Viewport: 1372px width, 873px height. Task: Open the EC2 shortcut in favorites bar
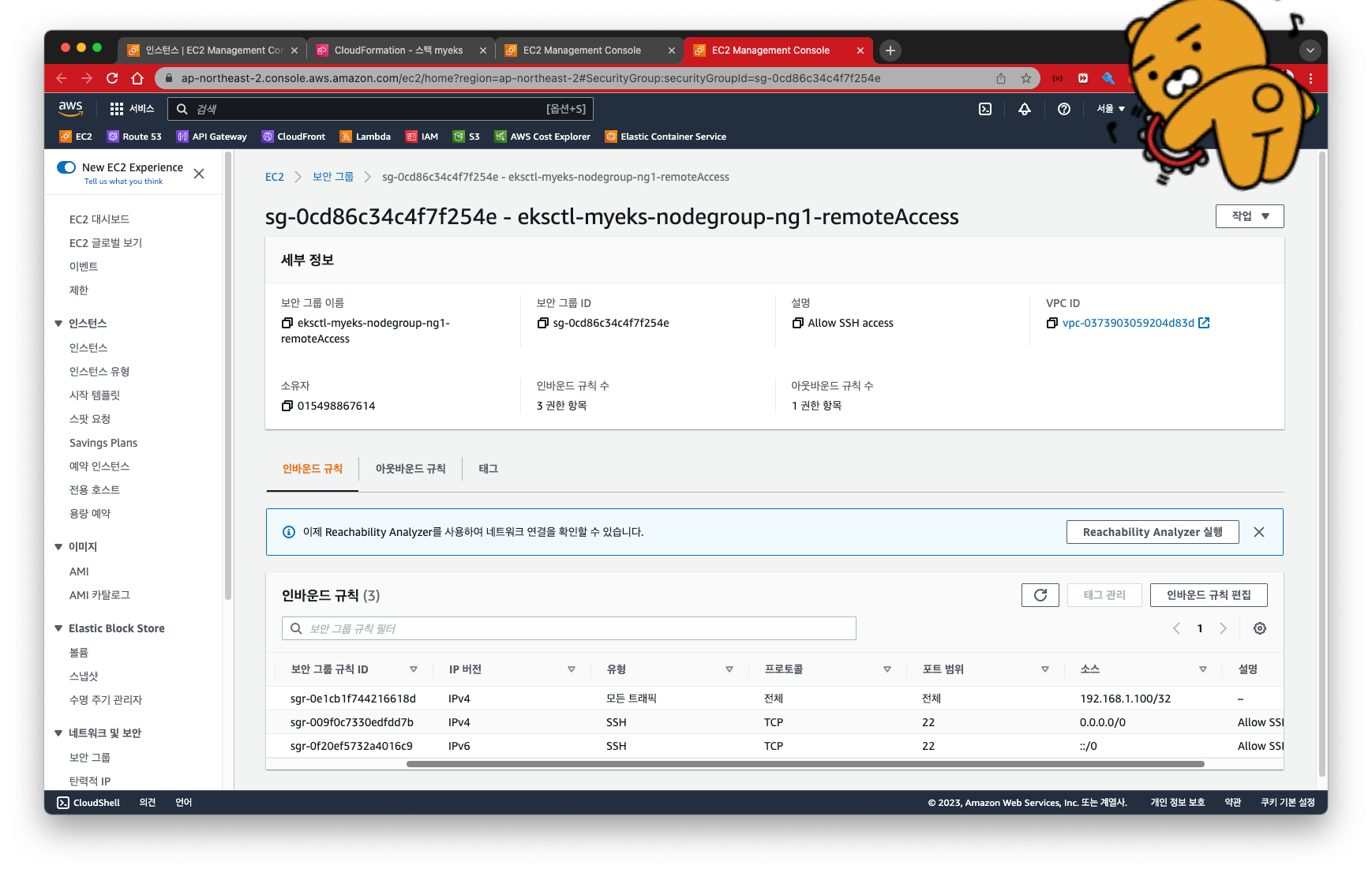point(76,137)
